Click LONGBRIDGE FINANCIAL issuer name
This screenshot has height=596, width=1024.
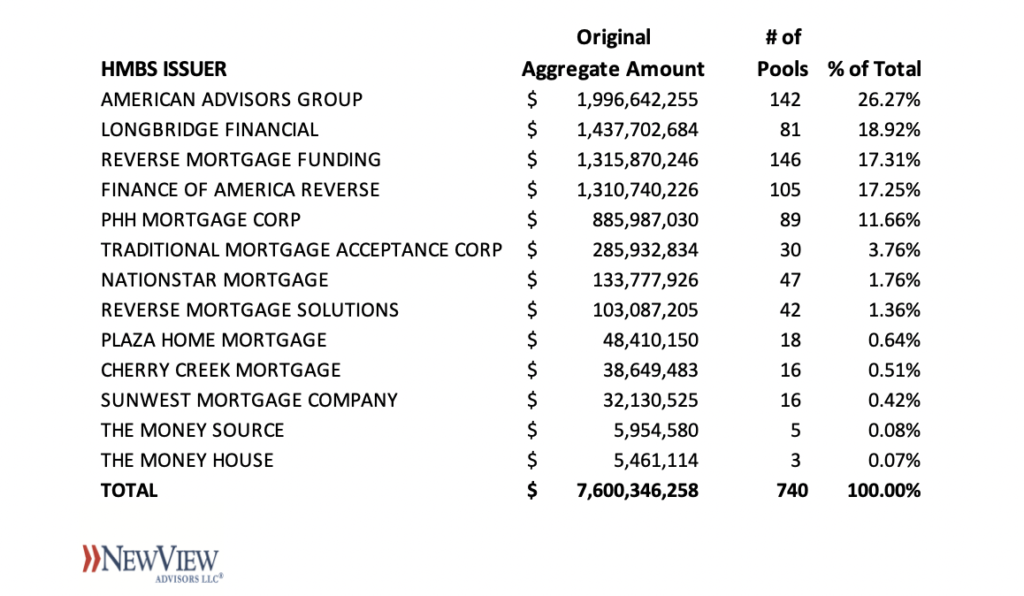coord(210,129)
